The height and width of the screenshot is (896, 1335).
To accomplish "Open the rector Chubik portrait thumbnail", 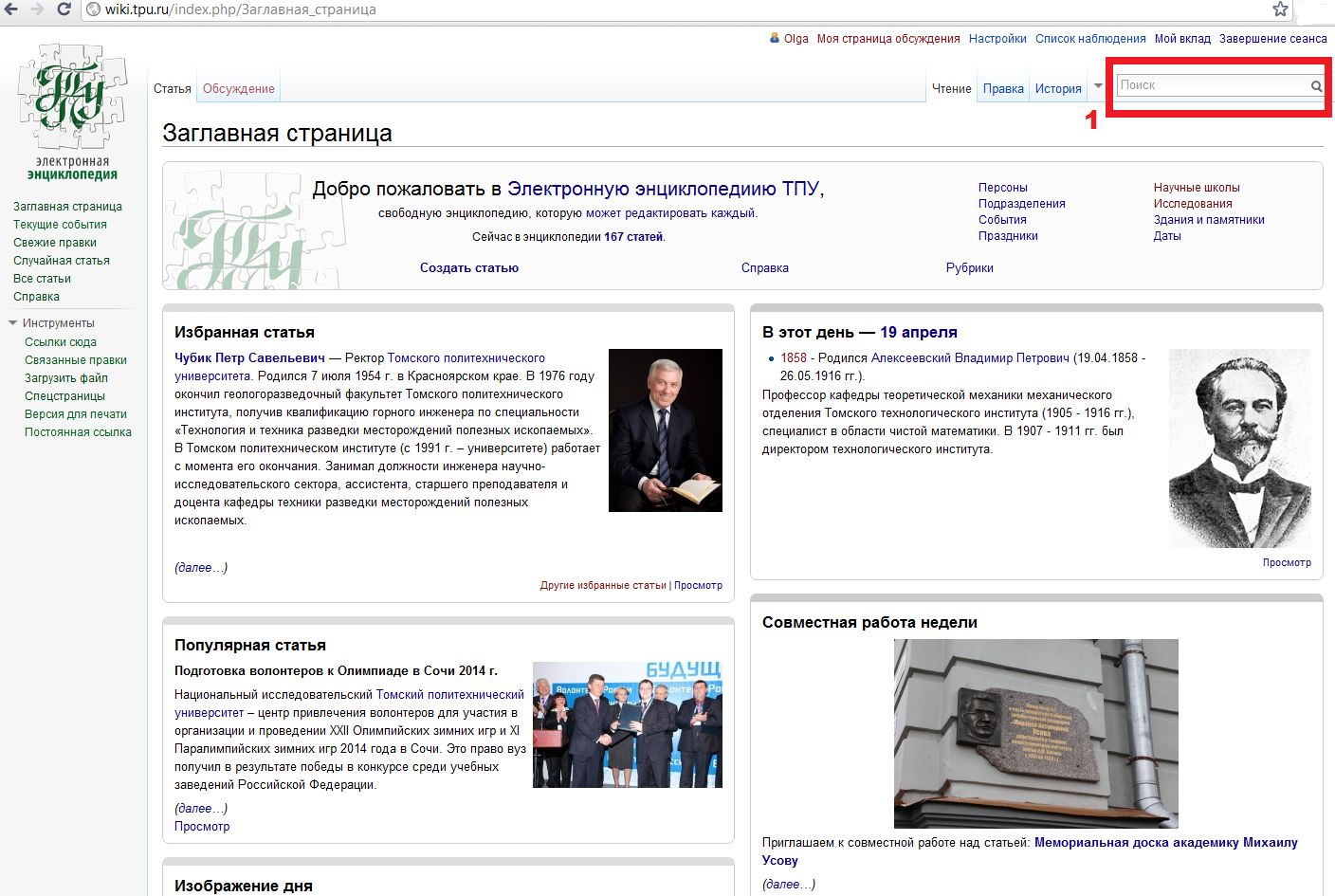I will click(x=666, y=430).
